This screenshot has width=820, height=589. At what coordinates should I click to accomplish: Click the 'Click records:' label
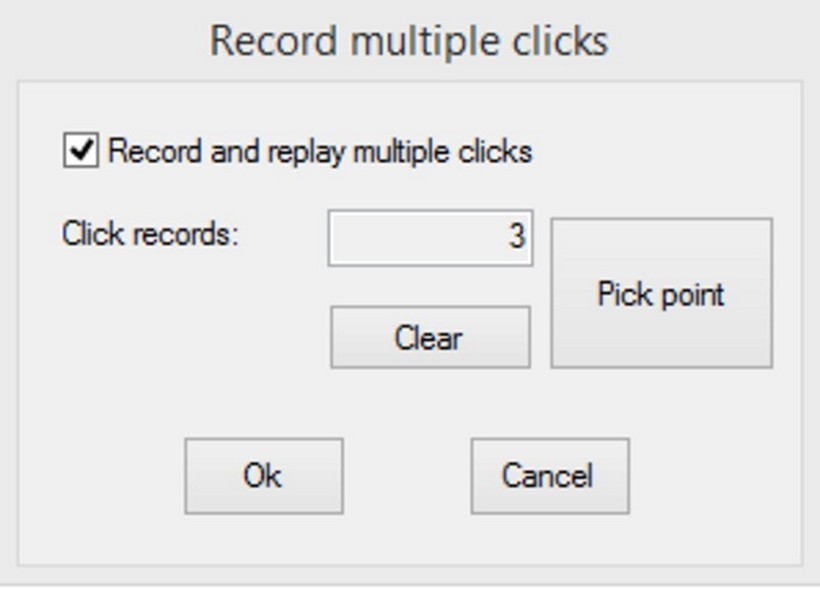pyautogui.click(x=151, y=234)
